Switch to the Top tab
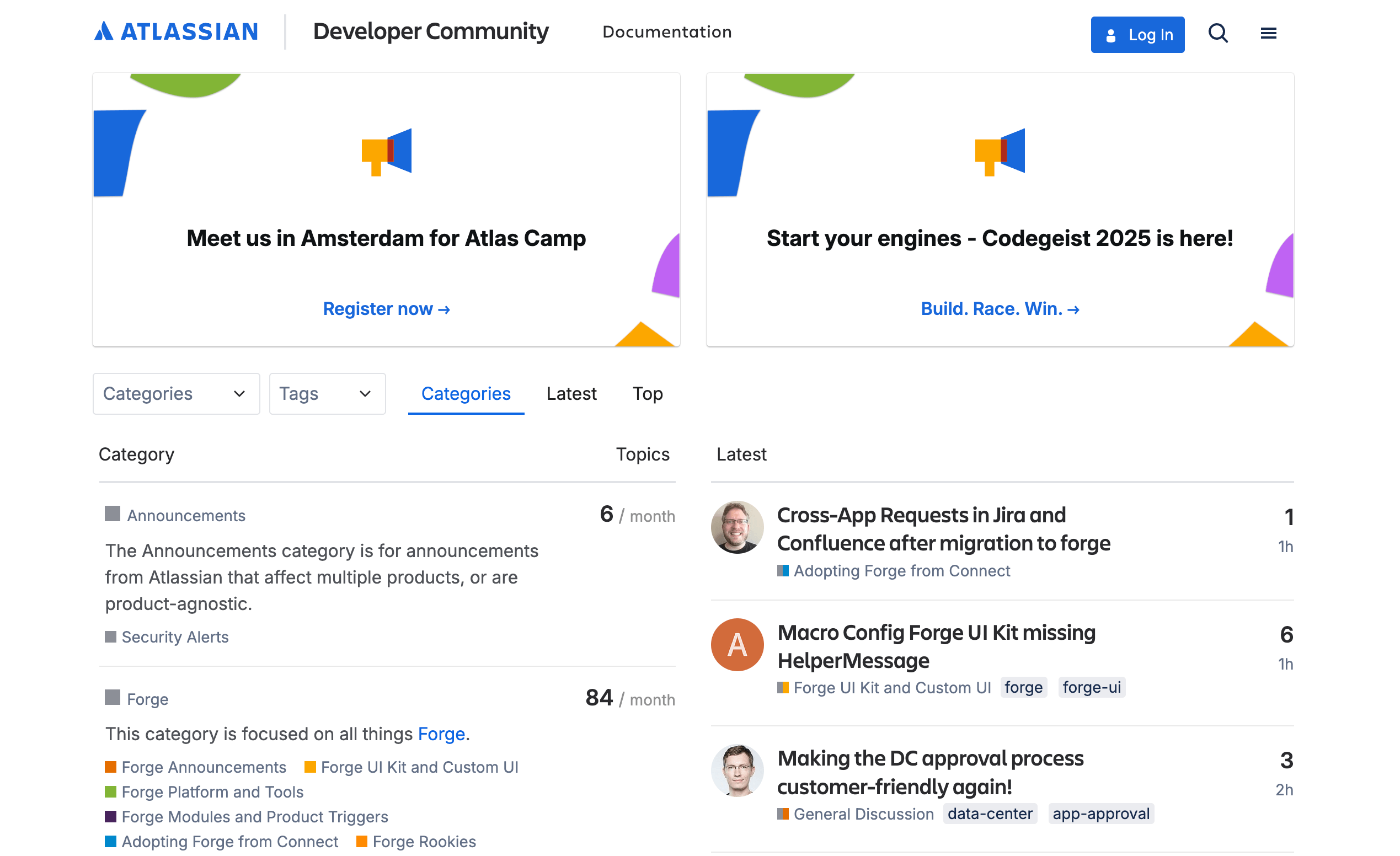 pyautogui.click(x=647, y=393)
